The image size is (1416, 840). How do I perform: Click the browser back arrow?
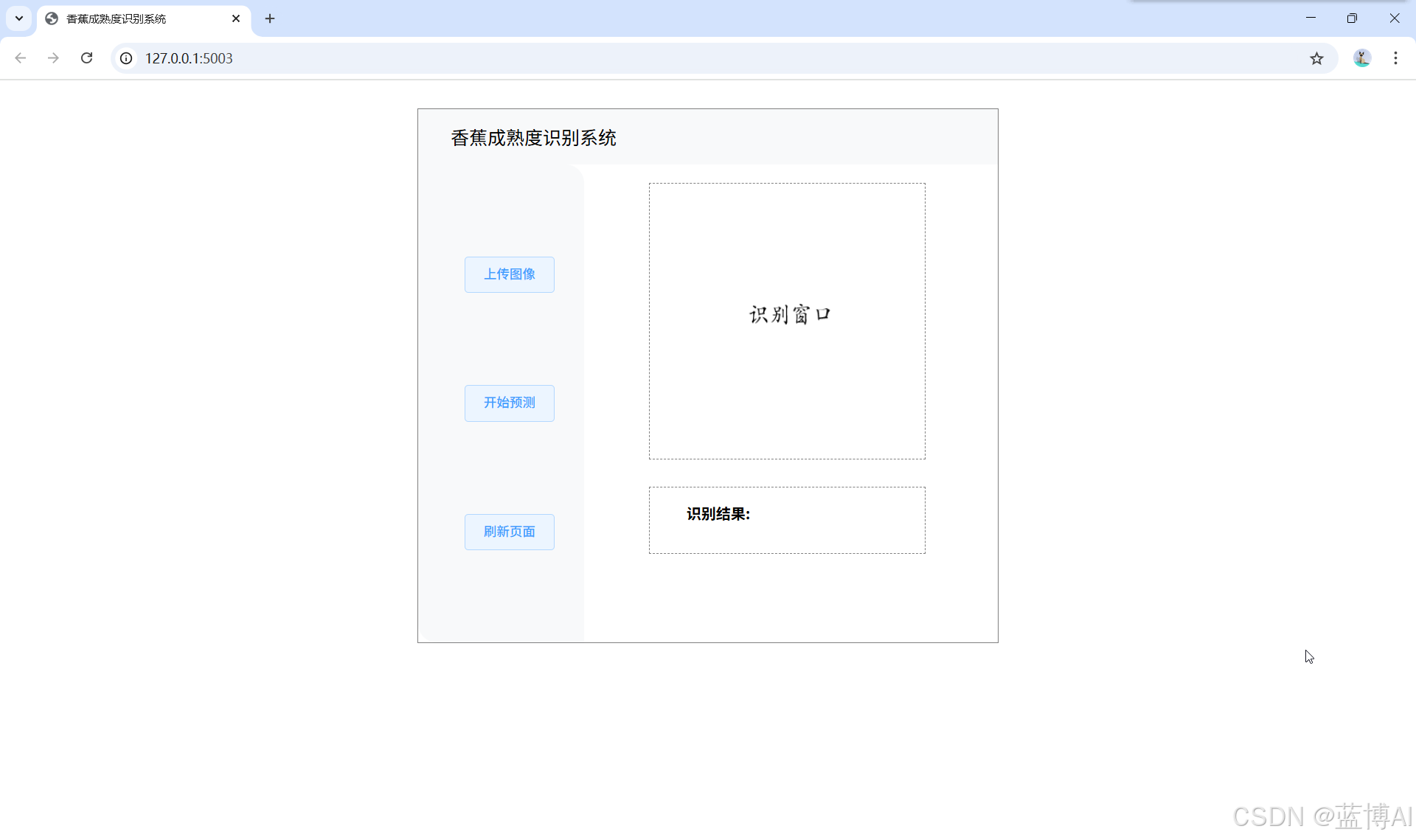(x=21, y=58)
